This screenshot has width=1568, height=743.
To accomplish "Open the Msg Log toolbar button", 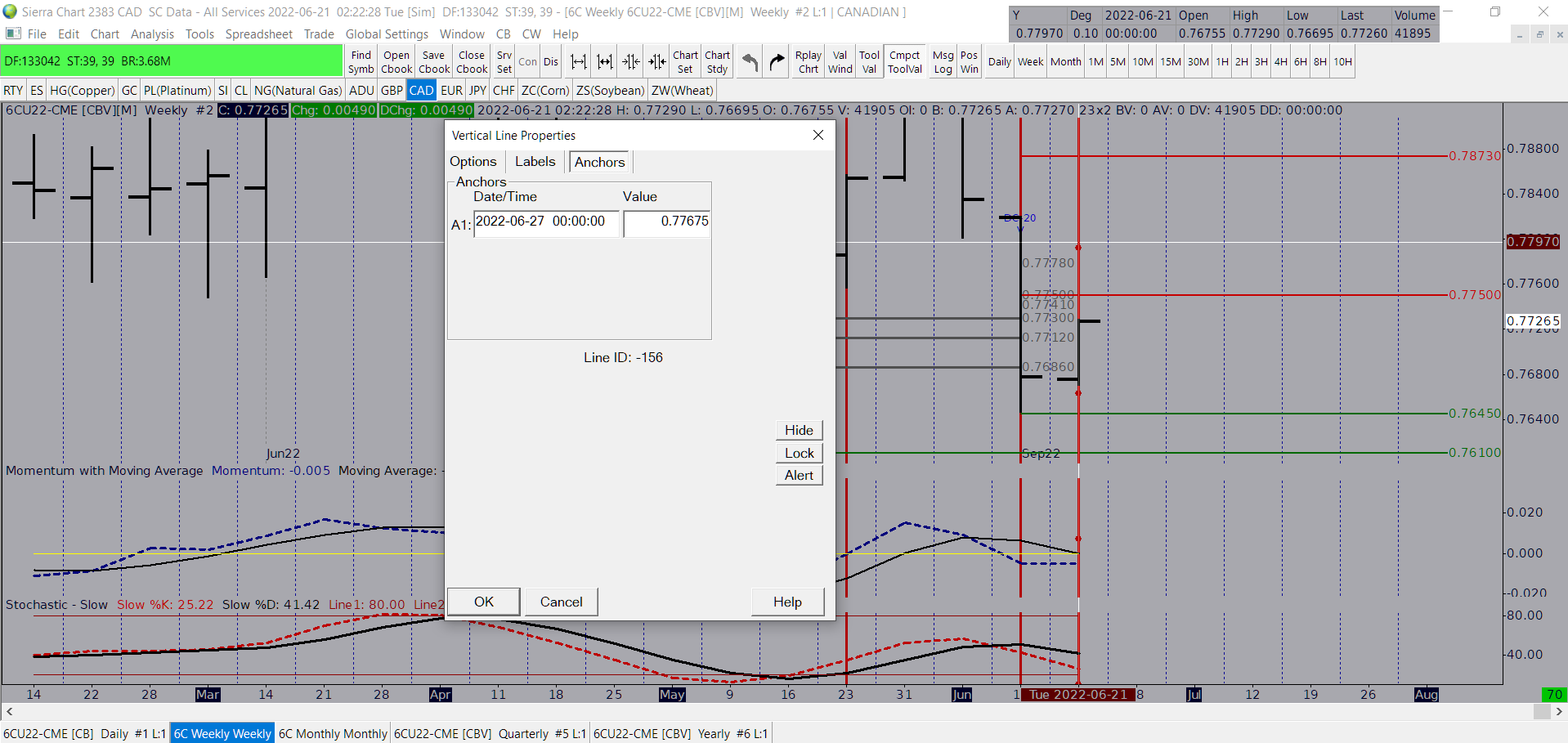I will point(943,62).
